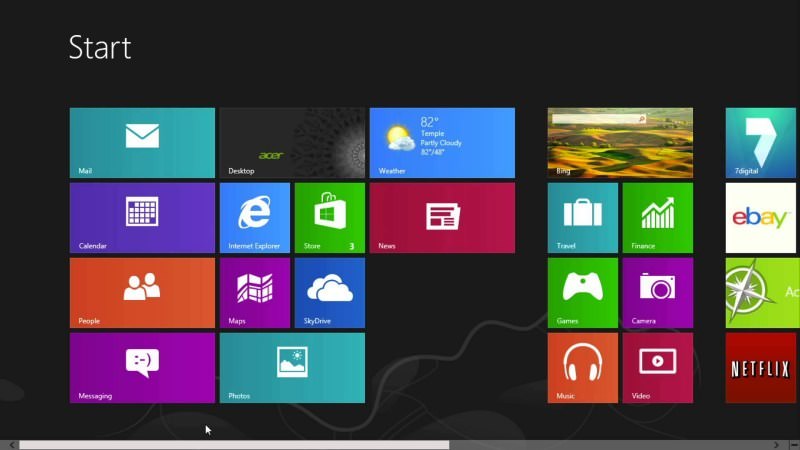Open the Mail tile
The width and height of the screenshot is (800, 450).
click(x=142, y=143)
